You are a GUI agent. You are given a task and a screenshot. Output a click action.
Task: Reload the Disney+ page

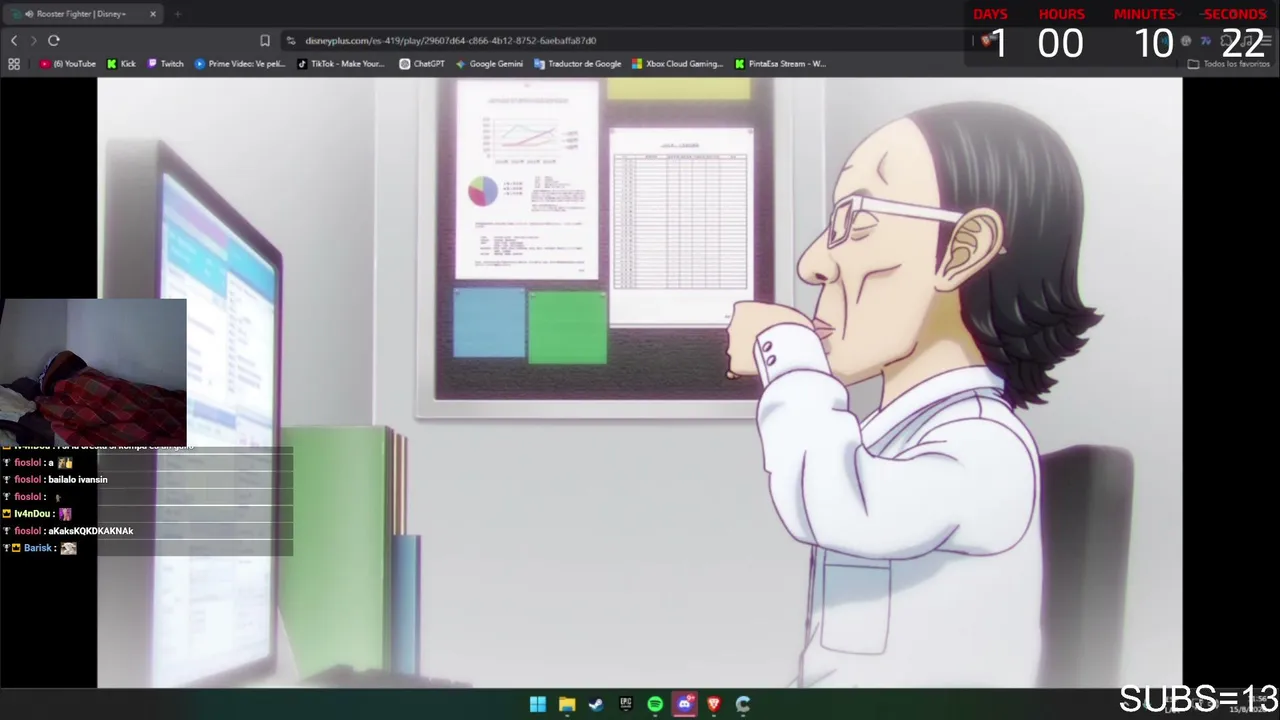point(54,40)
